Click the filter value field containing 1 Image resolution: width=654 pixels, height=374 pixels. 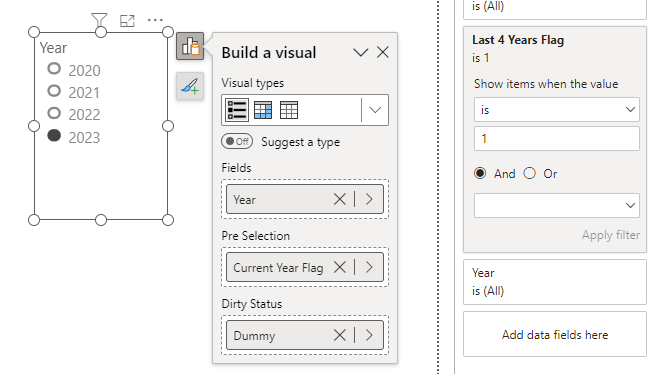(x=556, y=138)
